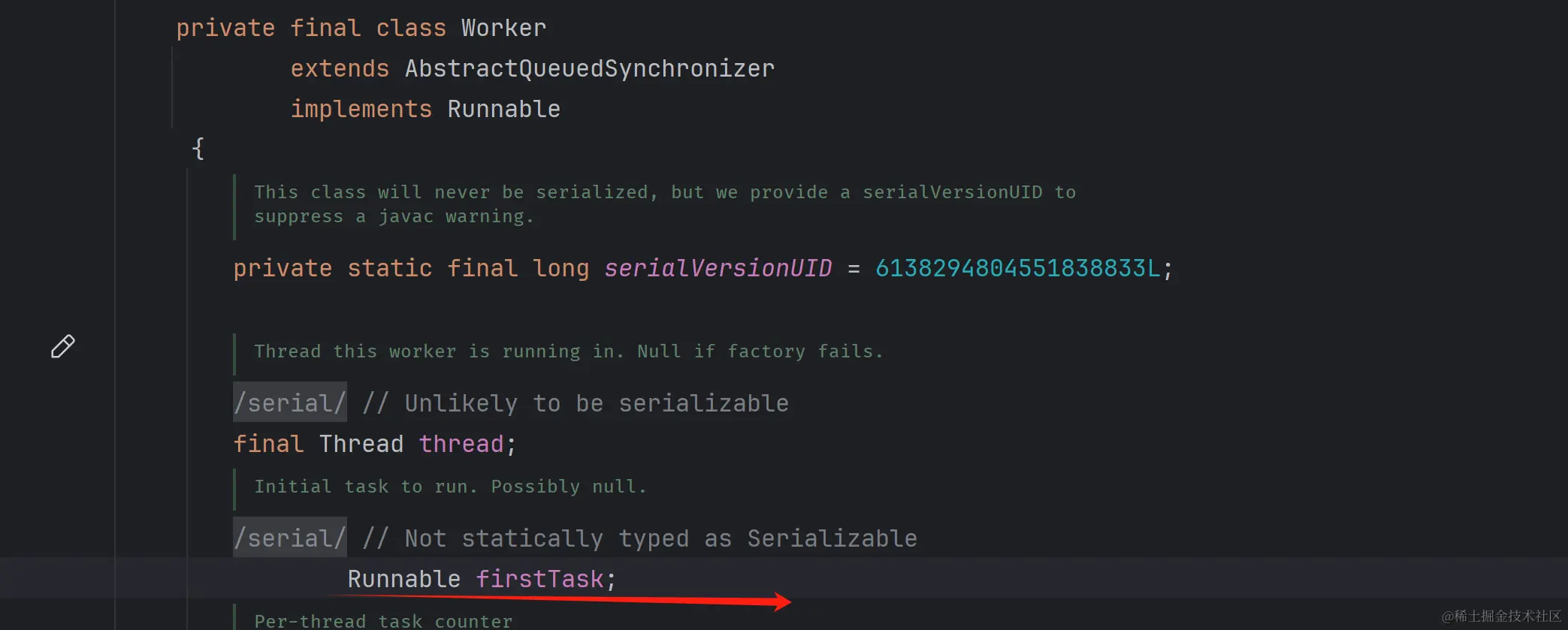Image resolution: width=1568 pixels, height=630 pixels.
Task: Click the AbstractQueuedSynchronizer class name
Action: tap(589, 68)
